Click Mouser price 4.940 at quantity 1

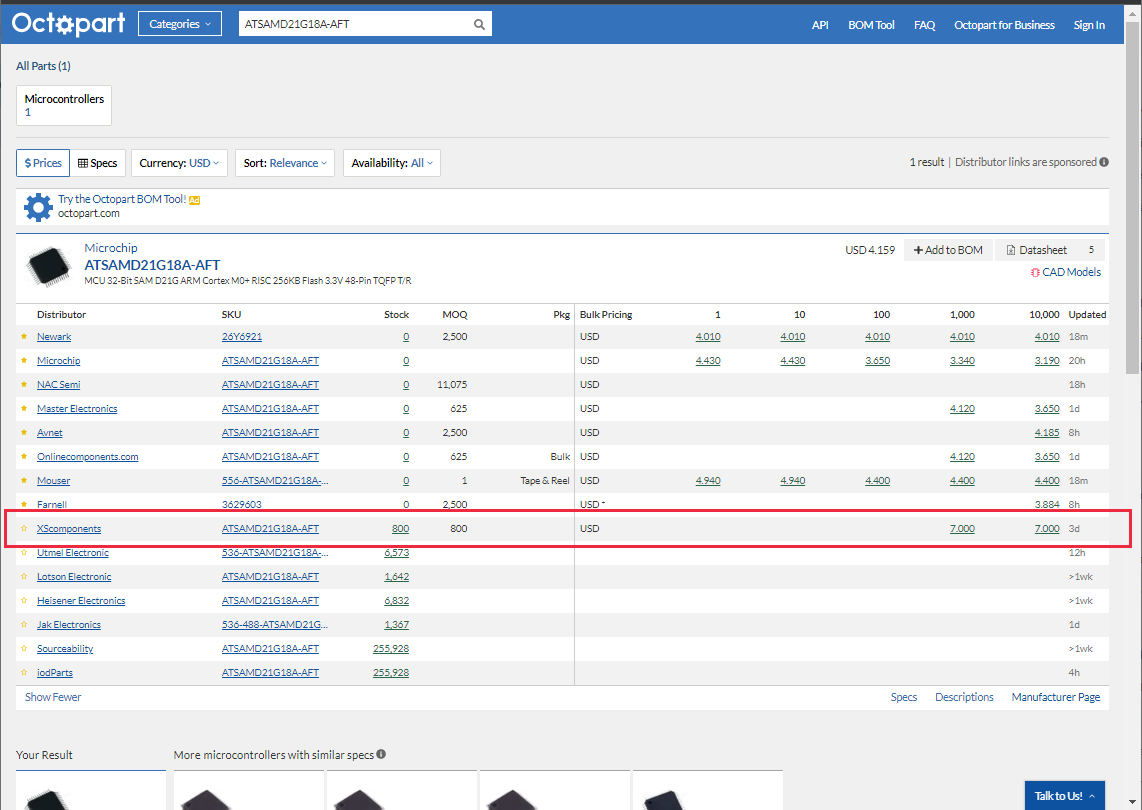point(708,481)
